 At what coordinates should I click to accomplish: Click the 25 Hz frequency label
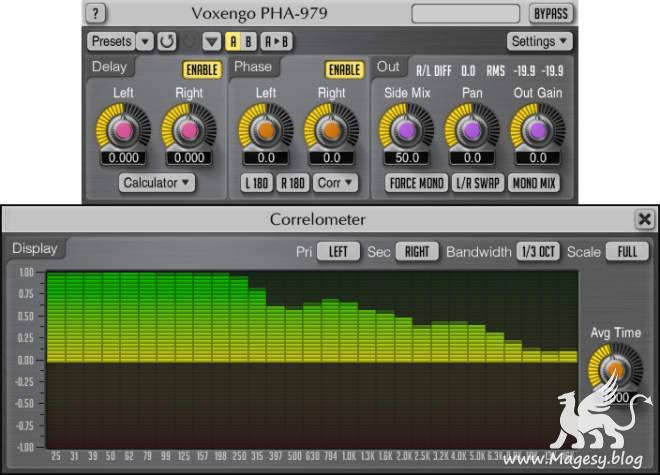pos(56,456)
